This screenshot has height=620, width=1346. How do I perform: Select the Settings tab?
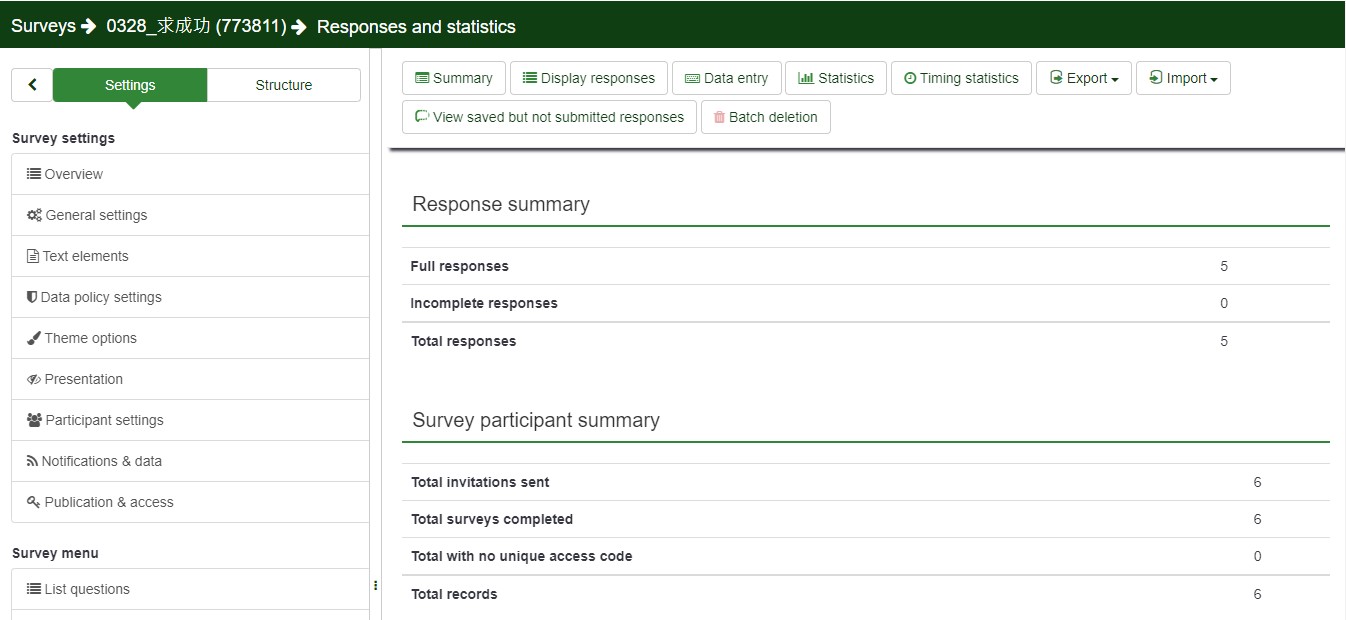(x=130, y=85)
